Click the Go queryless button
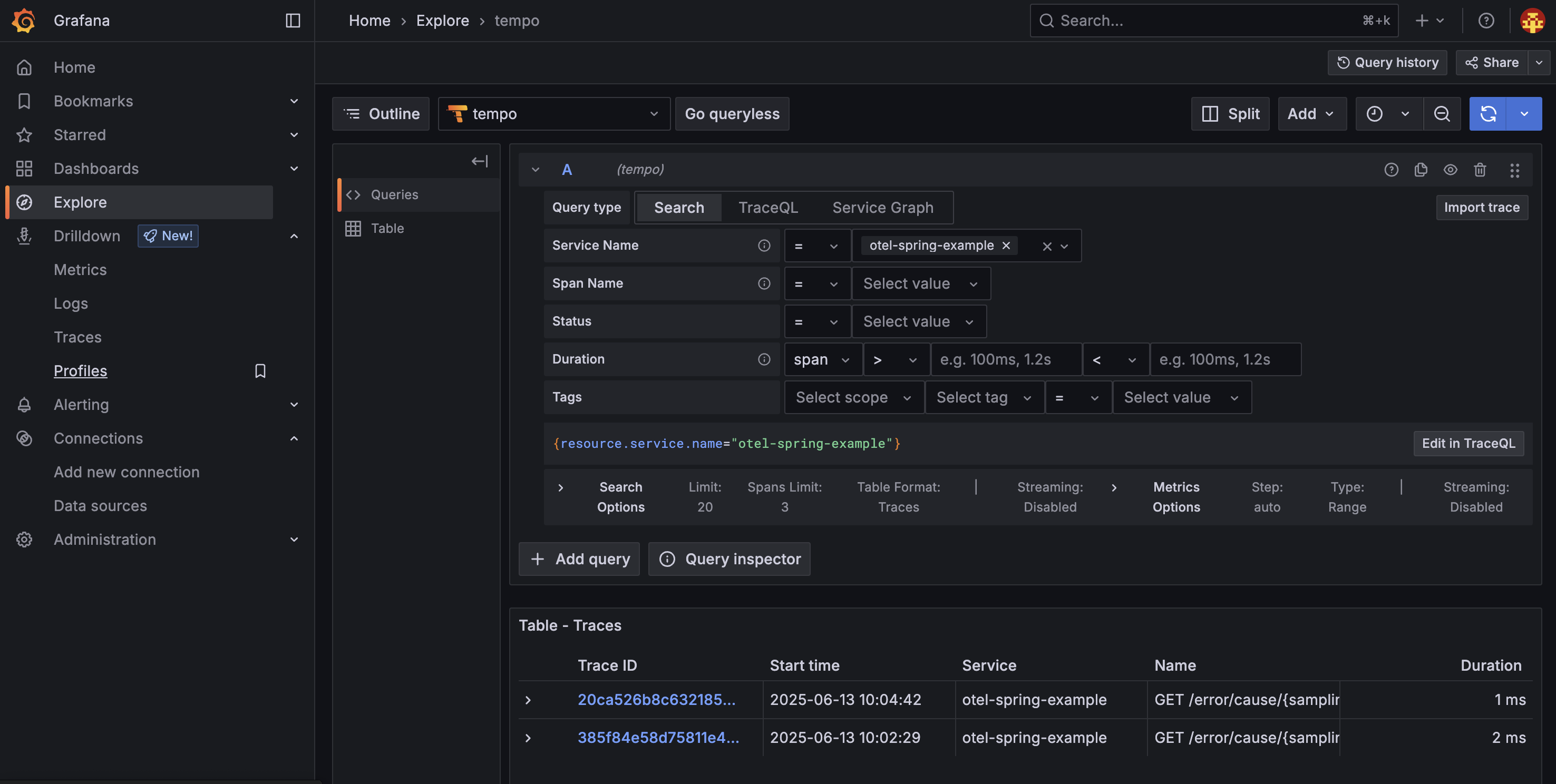 click(x=732, y=114)
